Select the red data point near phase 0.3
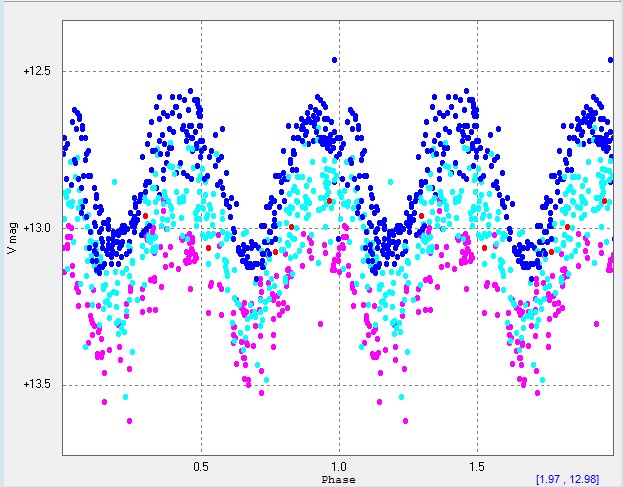This screenshot has width=623, height=487. tap(145, 216)
